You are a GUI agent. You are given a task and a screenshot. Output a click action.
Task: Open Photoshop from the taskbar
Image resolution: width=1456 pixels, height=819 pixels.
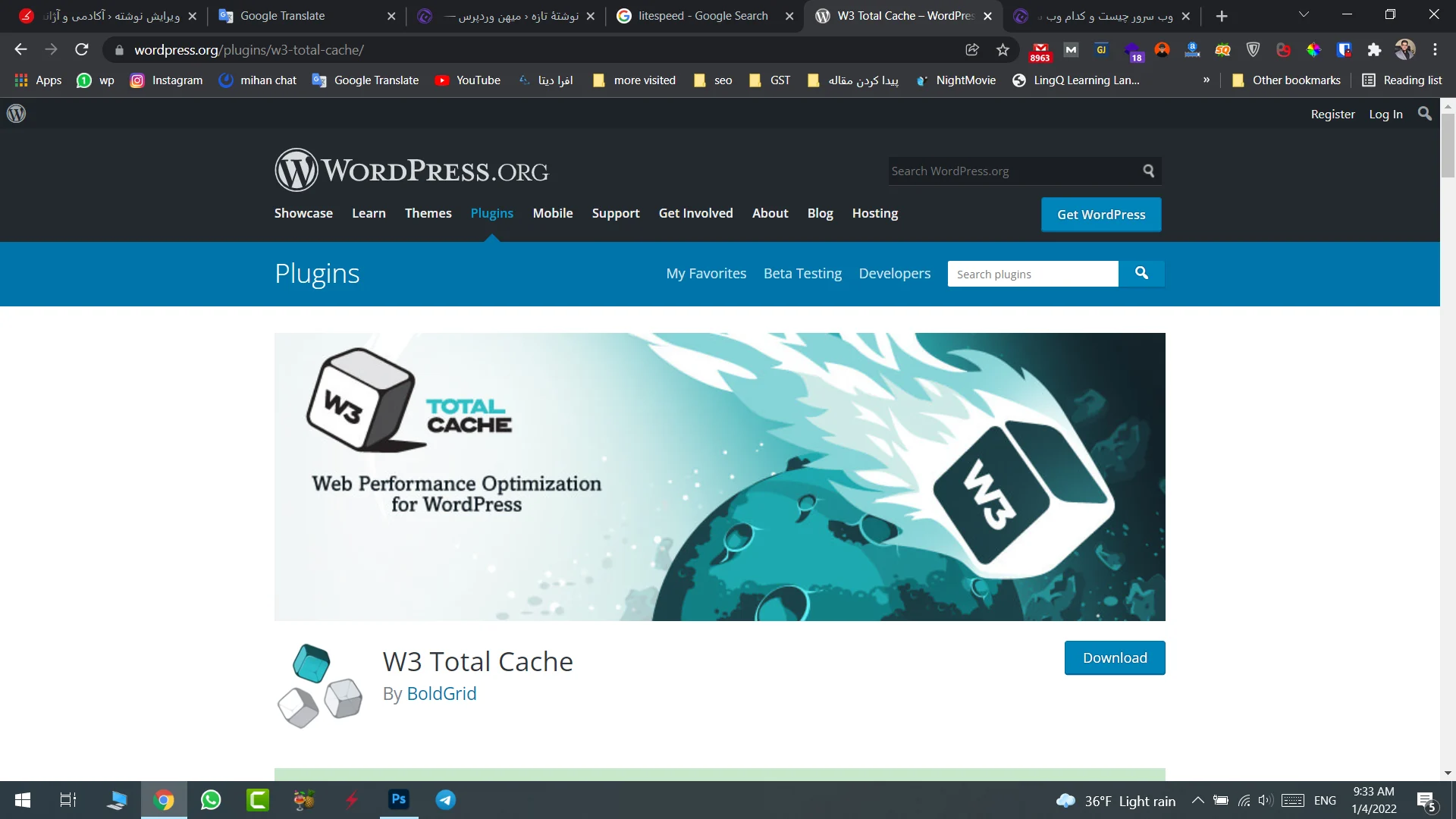(x=399, y=799)
